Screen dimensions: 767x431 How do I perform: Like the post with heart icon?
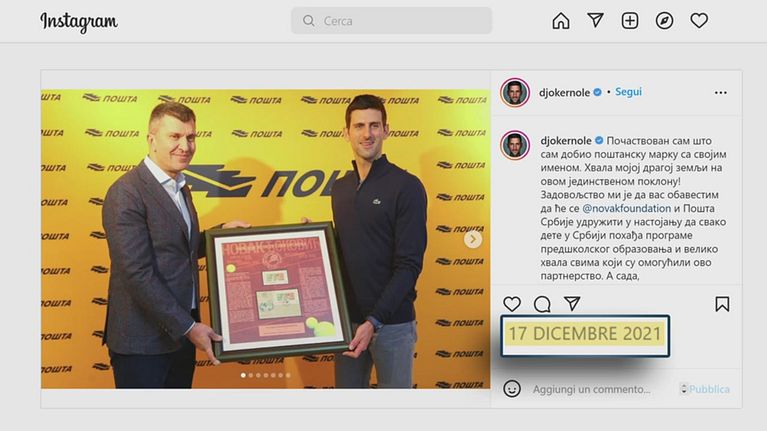click(x=512, y=304)
